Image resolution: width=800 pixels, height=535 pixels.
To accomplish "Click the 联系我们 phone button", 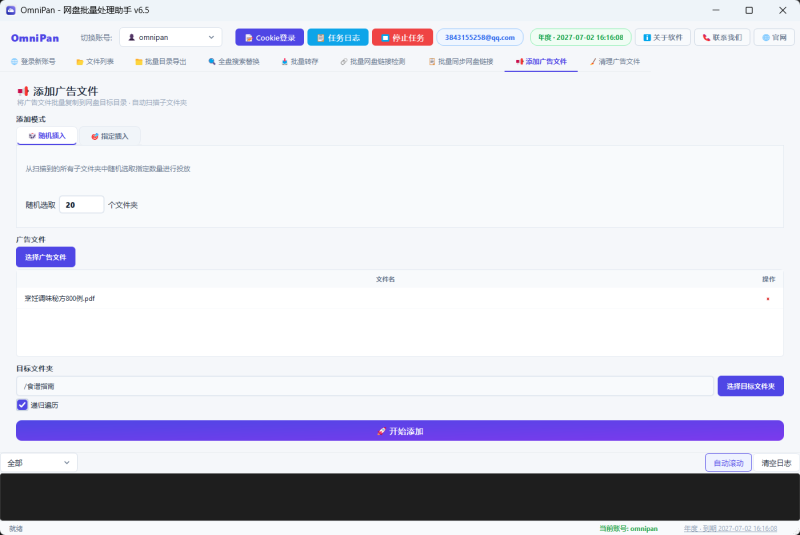I will point(722,37).
